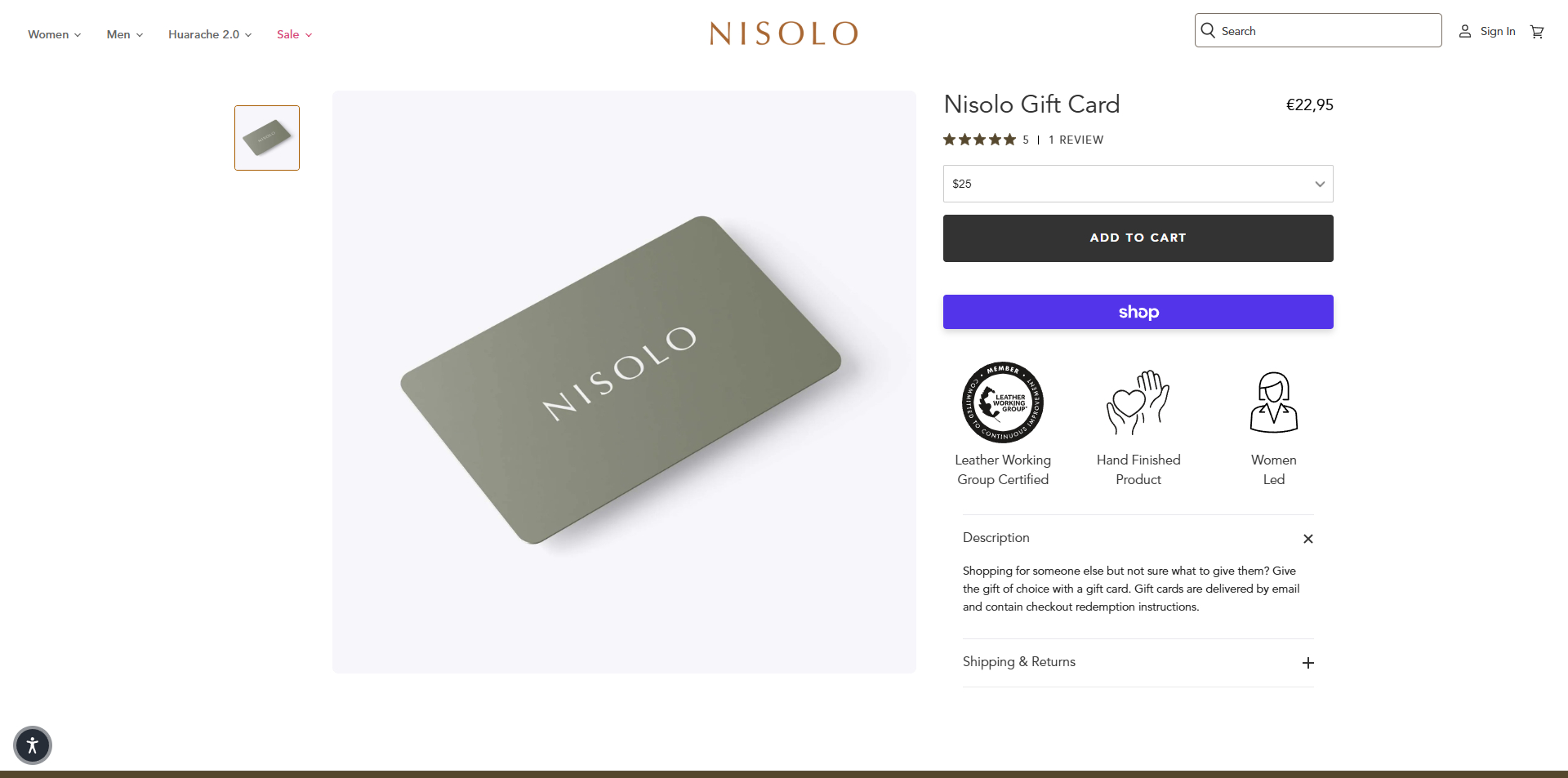Select the Hand Finished Product icon
This screenshot has width=1568, height=778.
1138,402
